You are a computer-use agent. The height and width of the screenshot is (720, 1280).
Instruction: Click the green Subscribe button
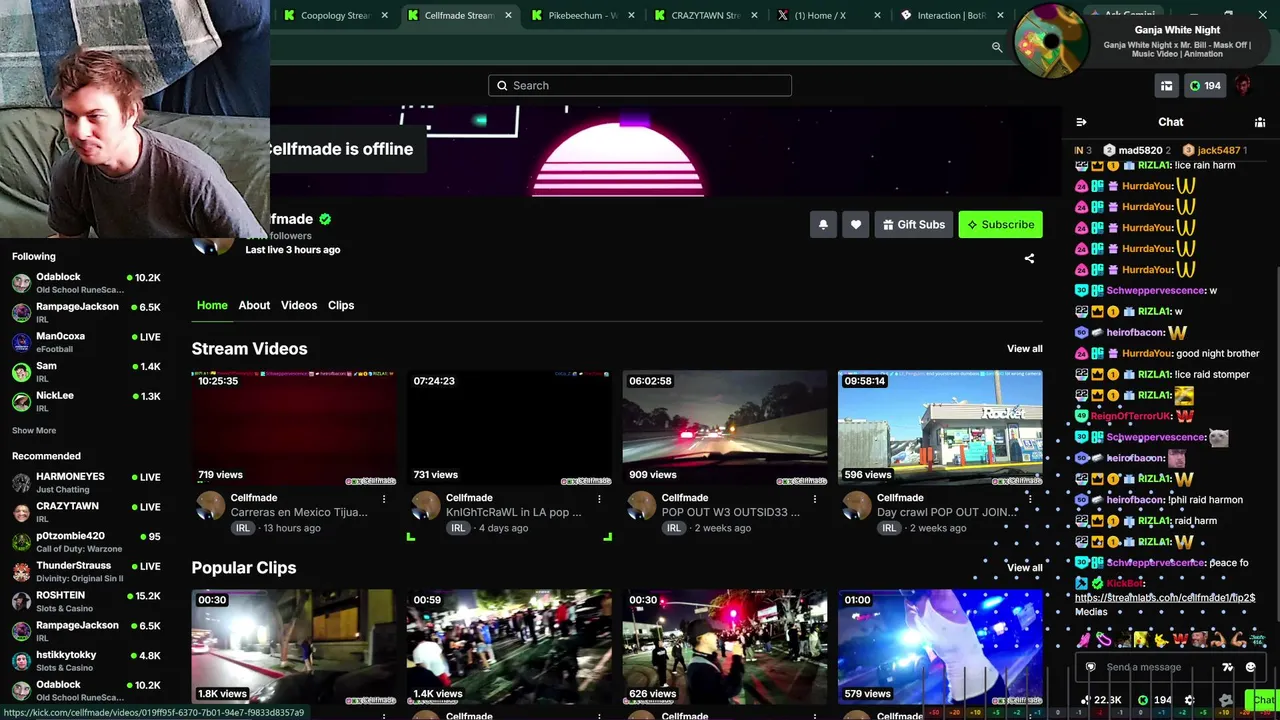(1000, 225)
